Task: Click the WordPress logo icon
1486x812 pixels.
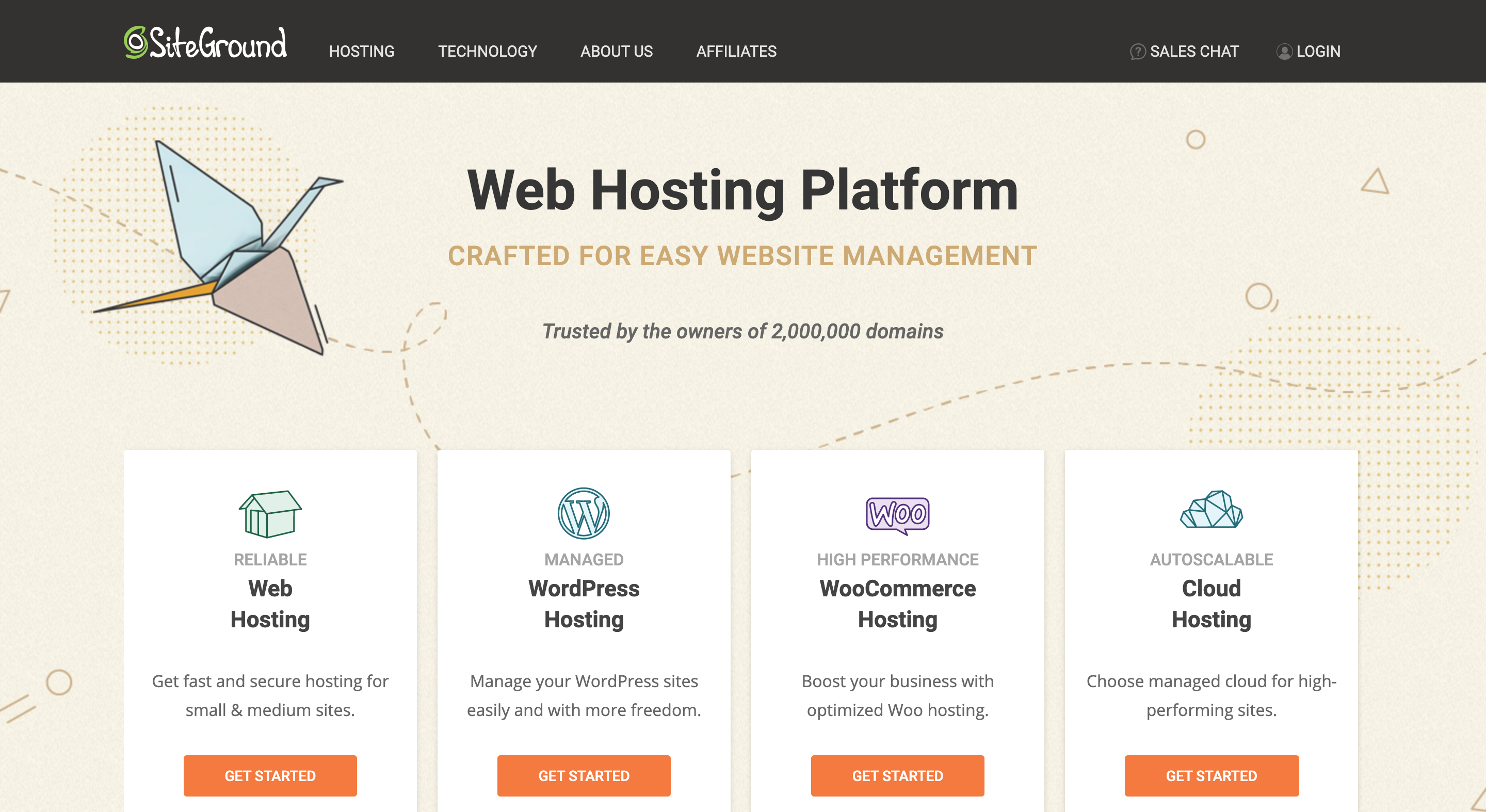Action: [x=584, y=513]
